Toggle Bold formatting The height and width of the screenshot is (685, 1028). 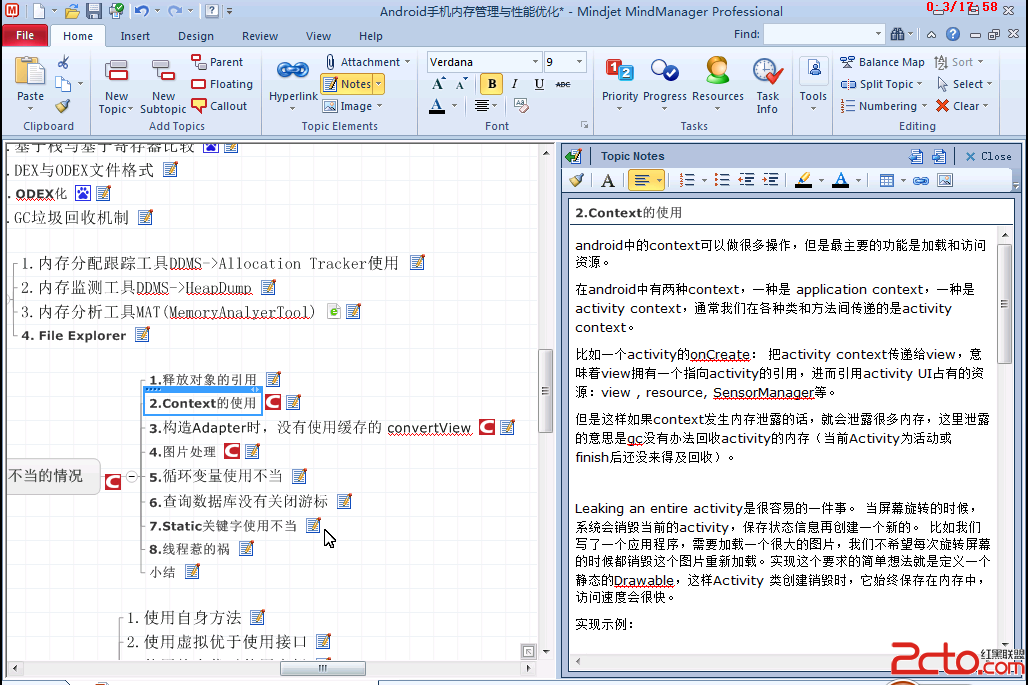pos(492,84)
